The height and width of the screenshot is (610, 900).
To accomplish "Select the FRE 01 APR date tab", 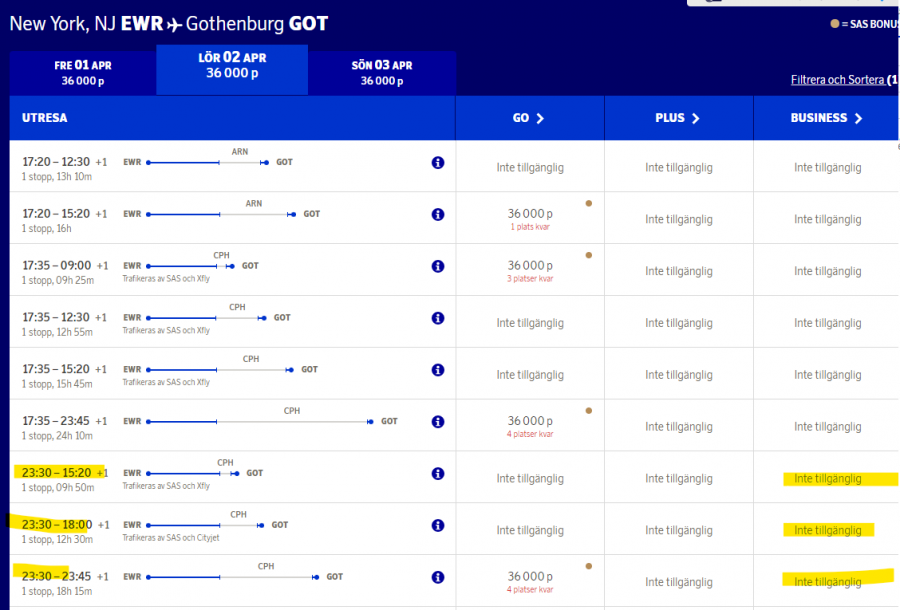I will (x=83, y=73).
